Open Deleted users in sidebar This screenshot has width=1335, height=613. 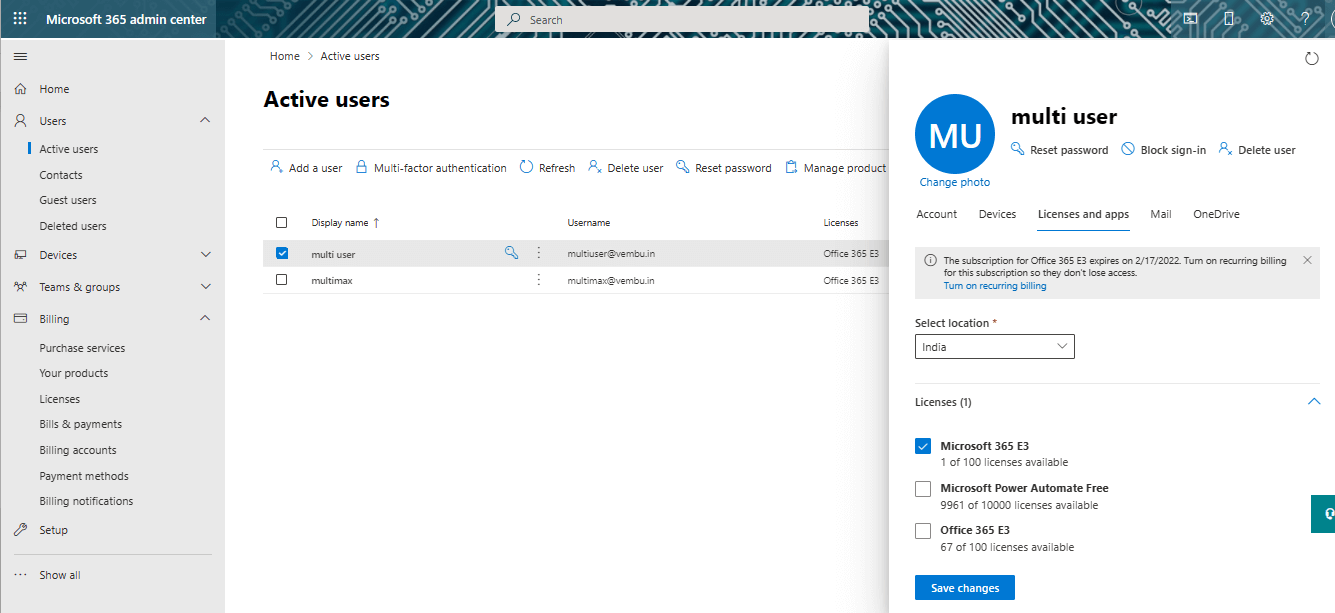pos(73,226)
